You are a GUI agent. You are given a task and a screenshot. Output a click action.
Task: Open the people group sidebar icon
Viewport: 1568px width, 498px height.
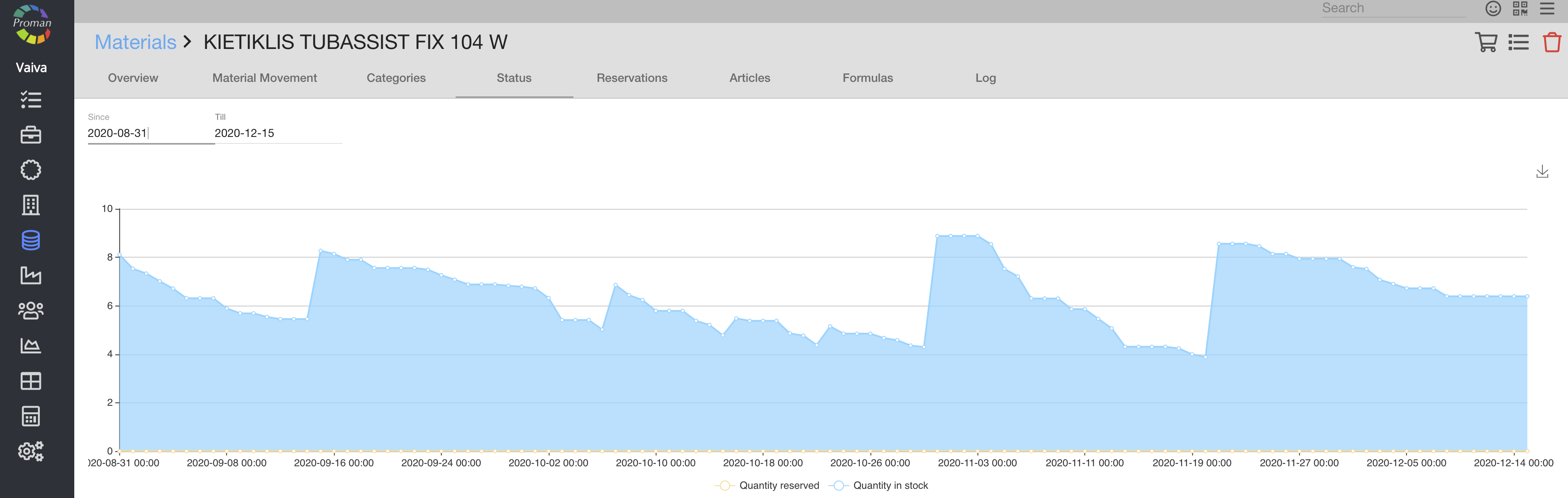pyautogui.click(x=31, y=311)
